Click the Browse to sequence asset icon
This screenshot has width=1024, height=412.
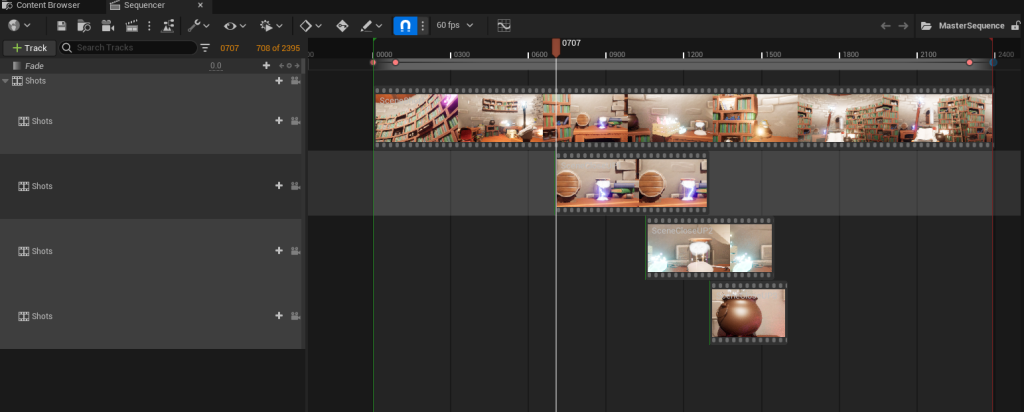click(84, 25)
